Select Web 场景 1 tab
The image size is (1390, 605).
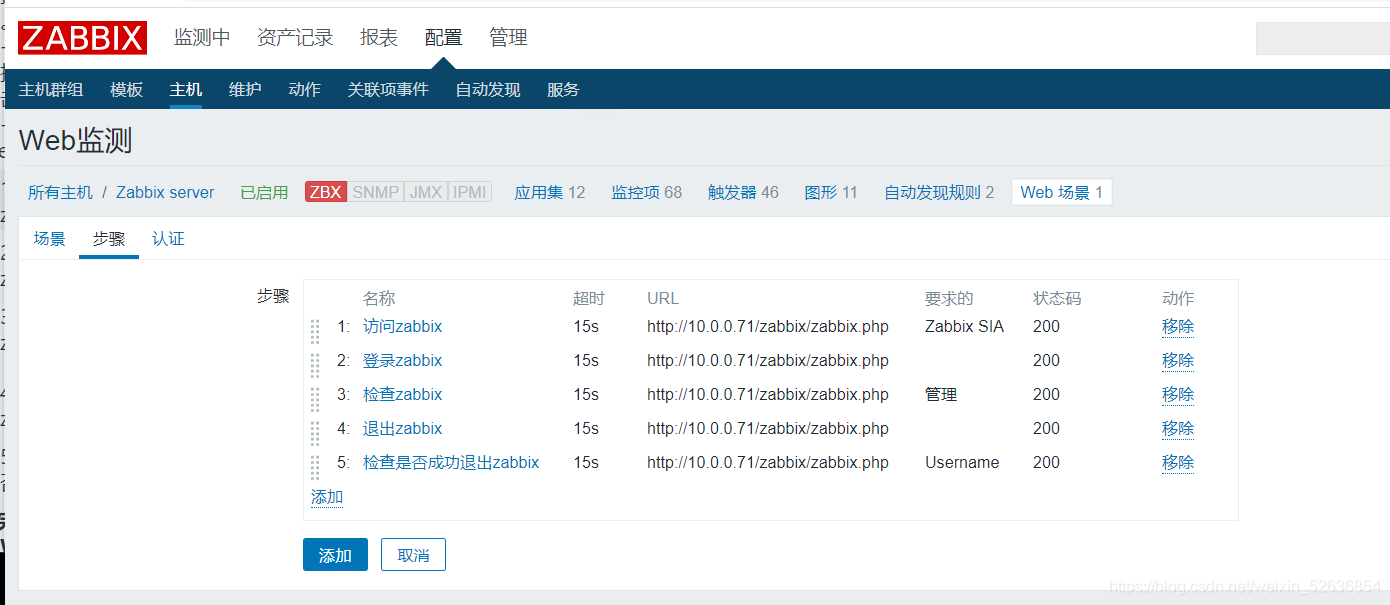(1062, 192)
